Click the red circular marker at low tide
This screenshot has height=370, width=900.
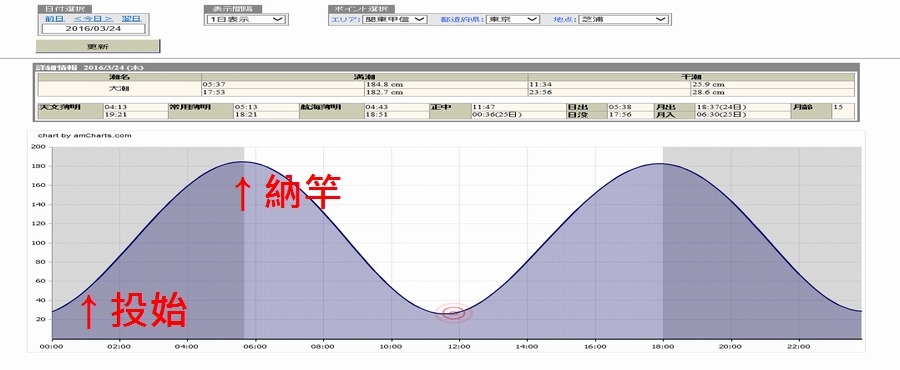tap(453, 313)
